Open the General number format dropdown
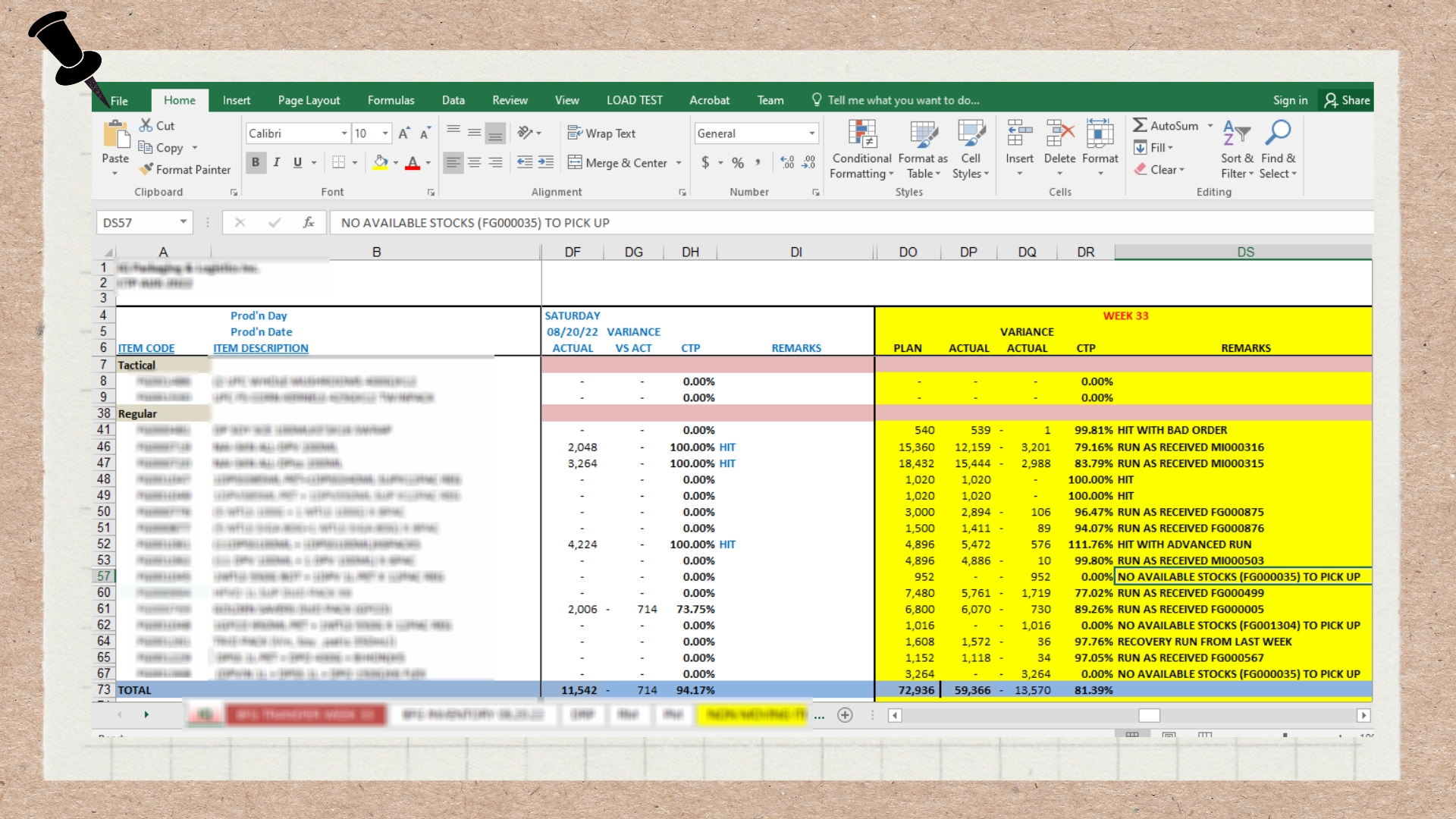Viewport: 1456px width, 819px height. [812, 133]
